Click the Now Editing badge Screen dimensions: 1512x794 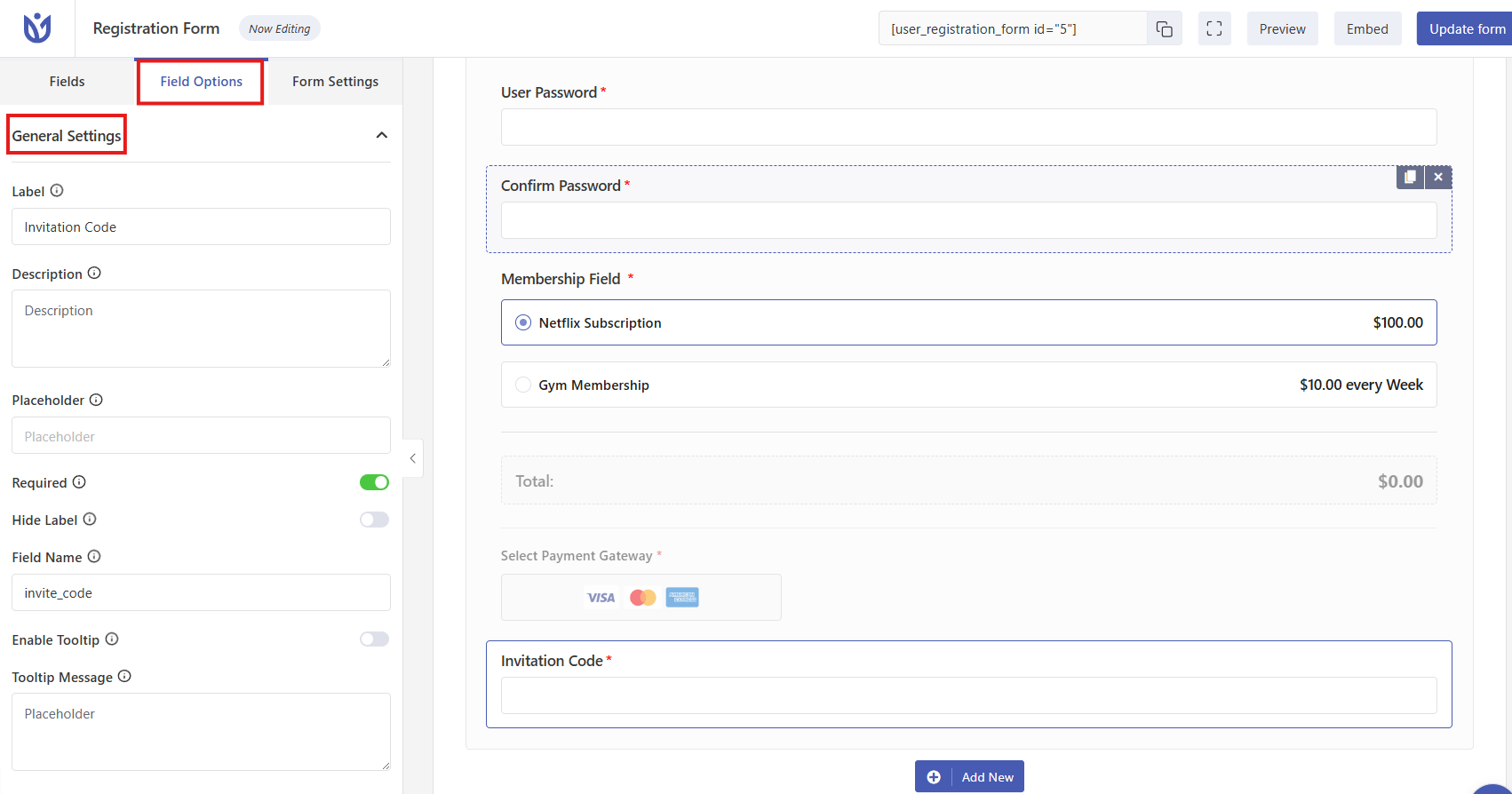click(280, 28)
